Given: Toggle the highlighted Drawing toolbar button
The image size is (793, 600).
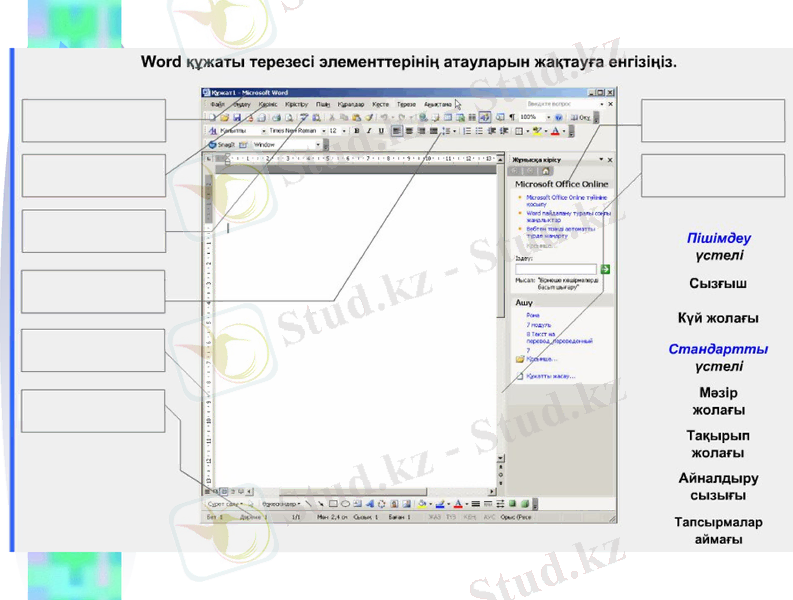Looking at the screenshot, I should [x=484, y=117].
